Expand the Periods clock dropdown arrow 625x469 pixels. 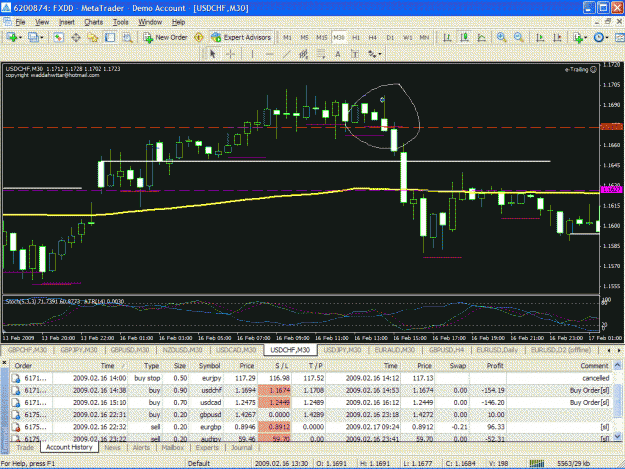pyautogui.click(x=607, y=38)
